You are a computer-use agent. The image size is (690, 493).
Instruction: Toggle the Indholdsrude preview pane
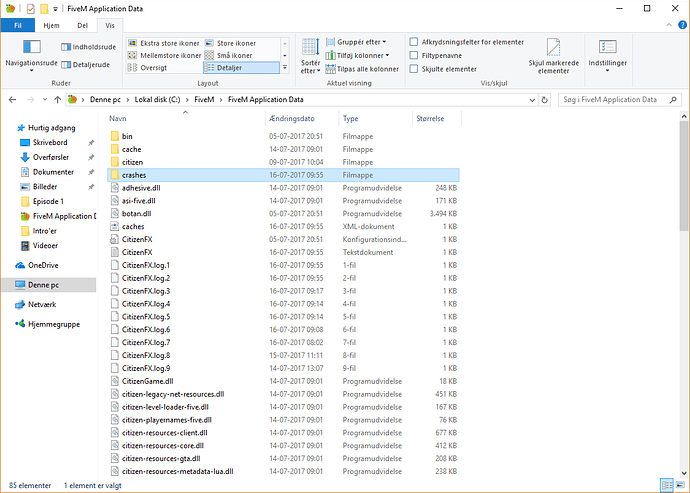[88, 47]
